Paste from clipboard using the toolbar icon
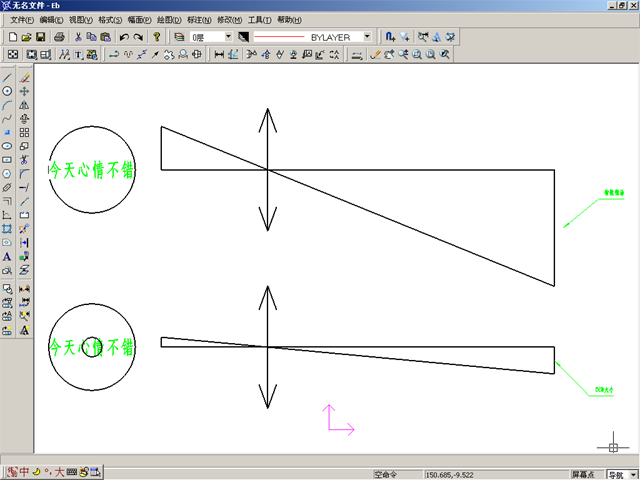This screenshot has height=480, width=640. pyautogui.click(x=105, y=37)
